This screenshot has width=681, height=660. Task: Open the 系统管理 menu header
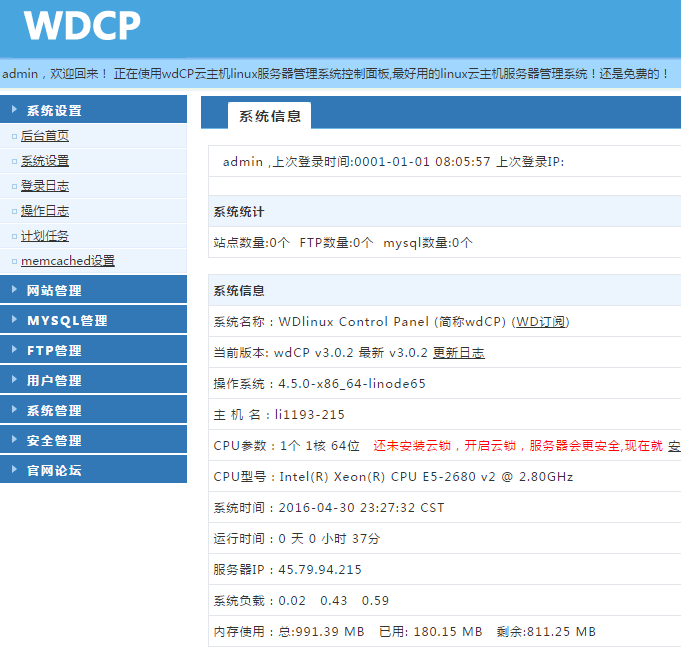click(93, 409)
